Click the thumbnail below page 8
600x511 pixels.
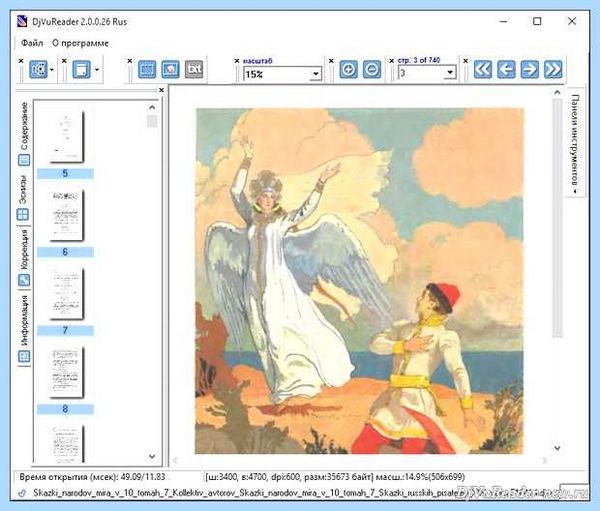tap(66, 444)
